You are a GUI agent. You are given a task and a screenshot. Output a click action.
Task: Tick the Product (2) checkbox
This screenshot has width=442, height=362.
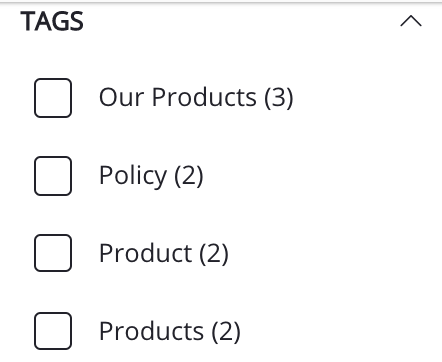click(x=53, y=253)
